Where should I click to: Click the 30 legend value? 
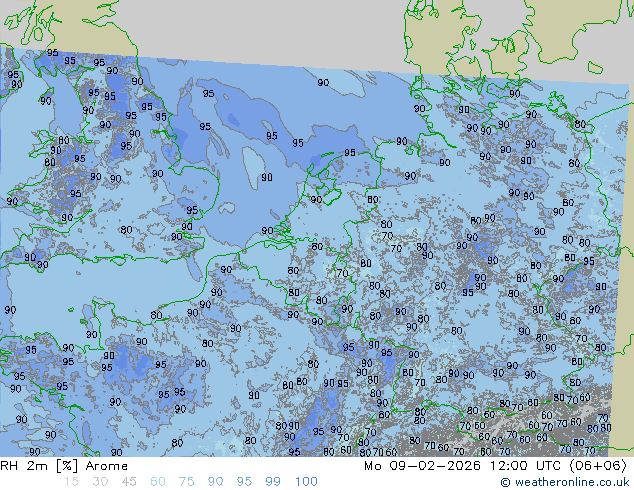click(x=100, y=482)
